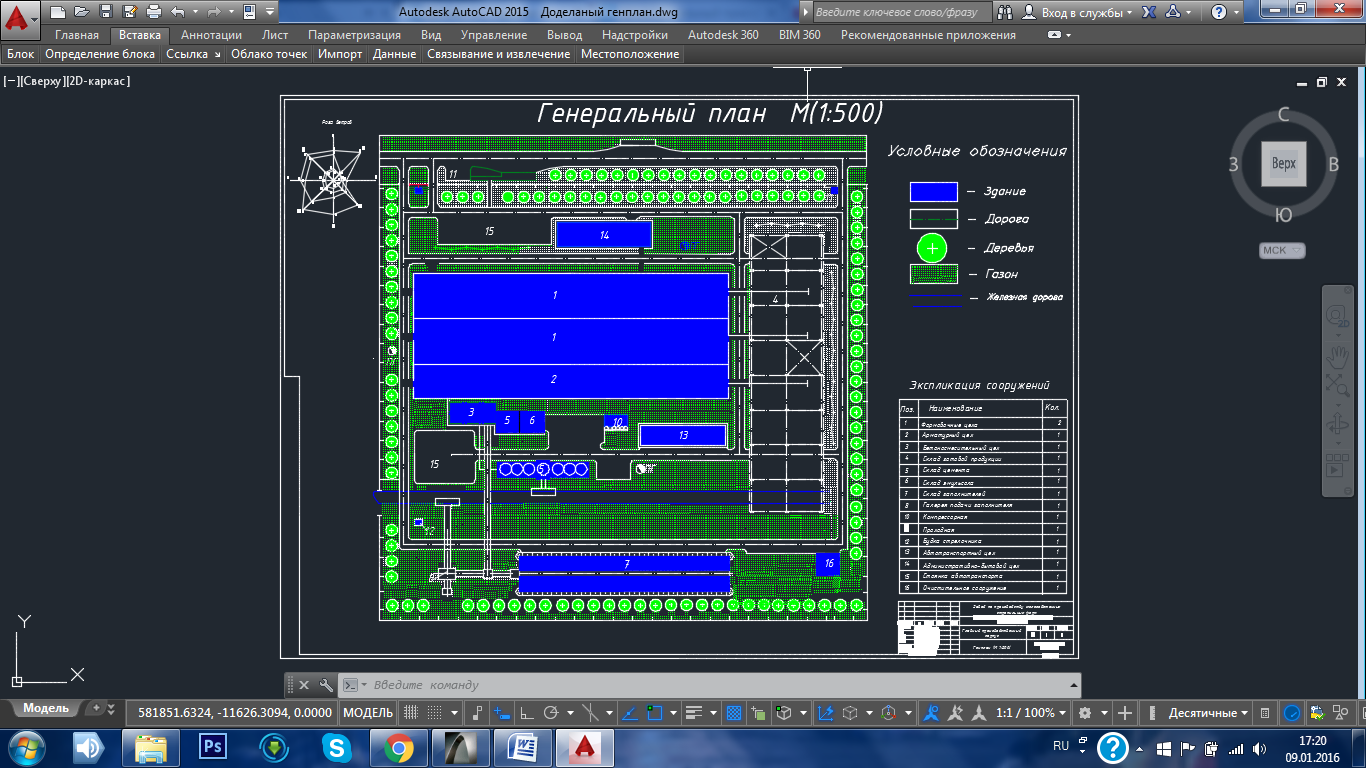Switch to the Параметризация ribbon tab
This screenshot has width=1366, height=768.
pyautogui.click(x=354, y=35)
